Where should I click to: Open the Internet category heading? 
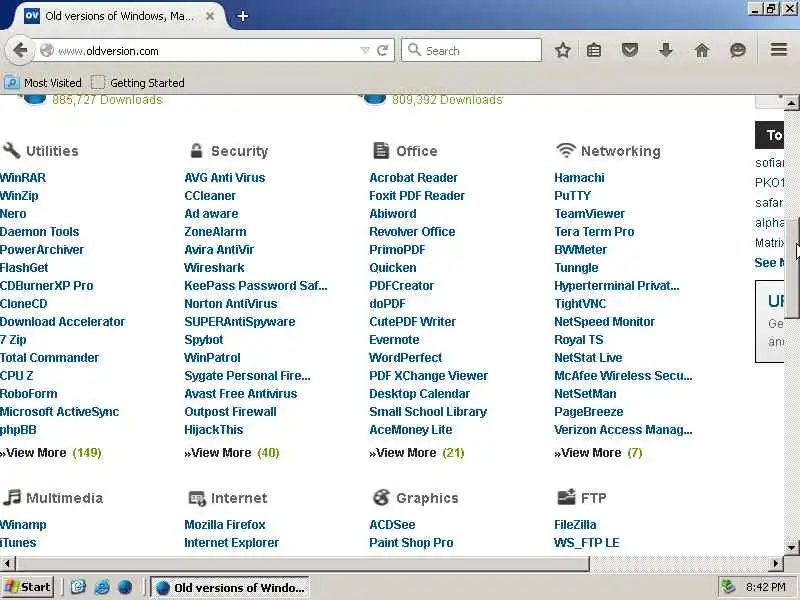tap(228, 498)
